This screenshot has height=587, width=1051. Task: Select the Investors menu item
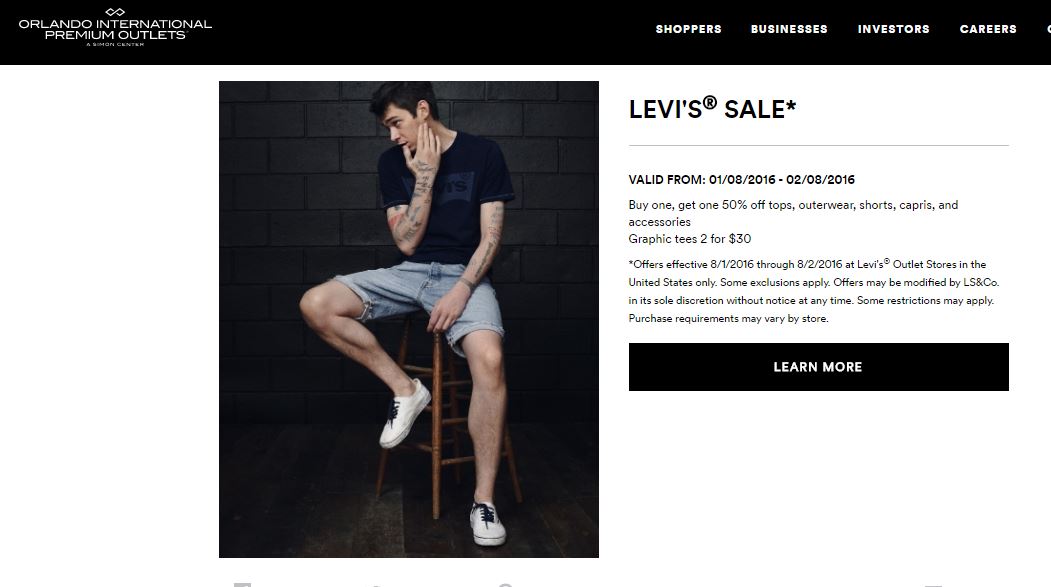(x=893, y=29)
